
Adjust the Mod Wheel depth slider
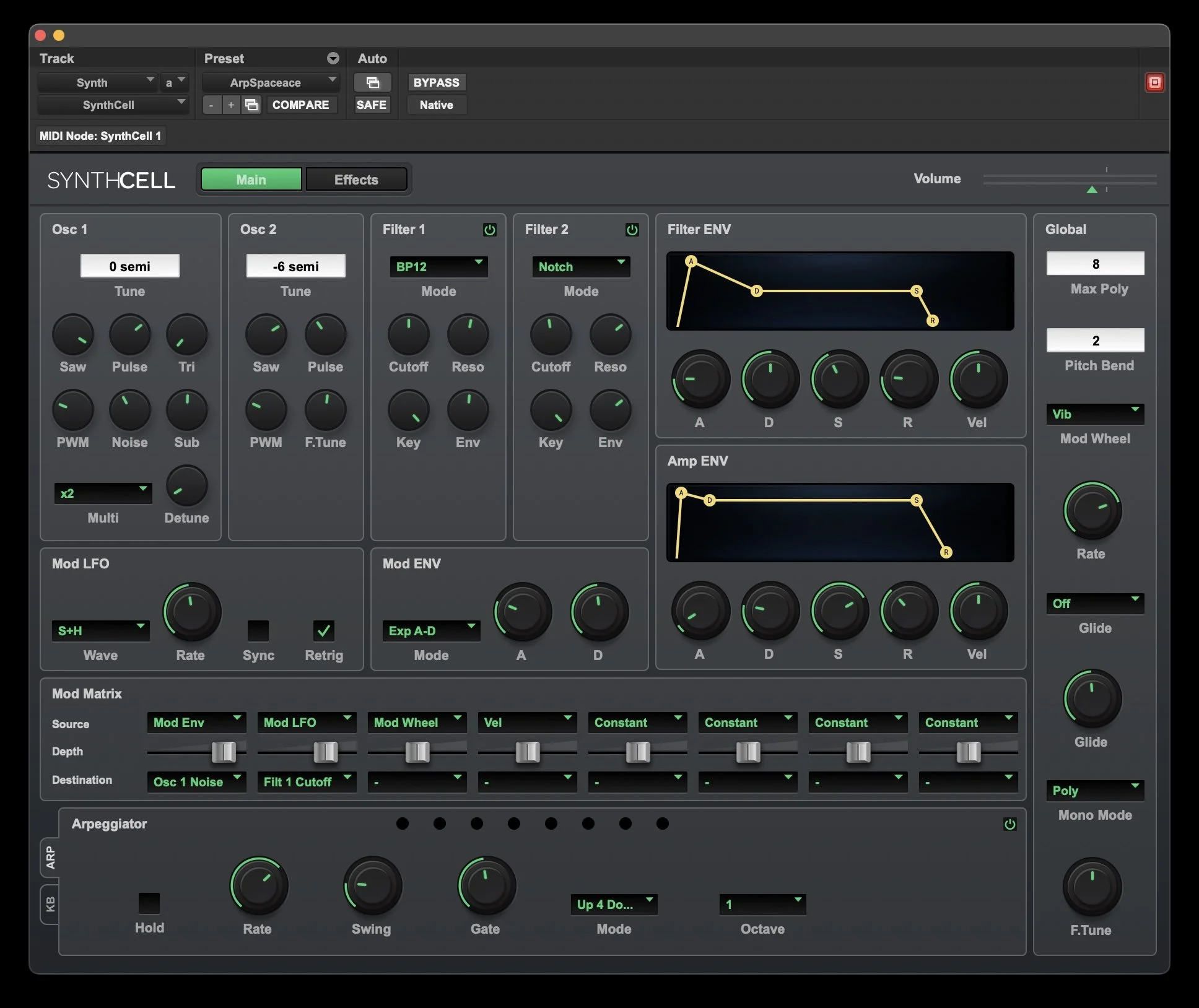(x=418, y=752)
